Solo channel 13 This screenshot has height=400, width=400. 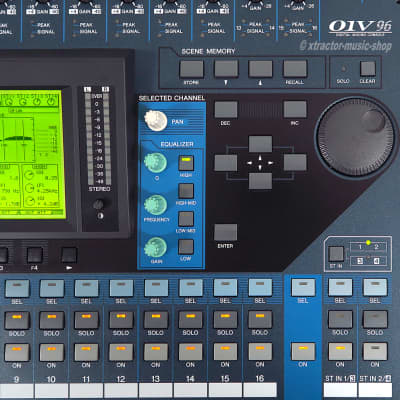(x=156, y=320)
